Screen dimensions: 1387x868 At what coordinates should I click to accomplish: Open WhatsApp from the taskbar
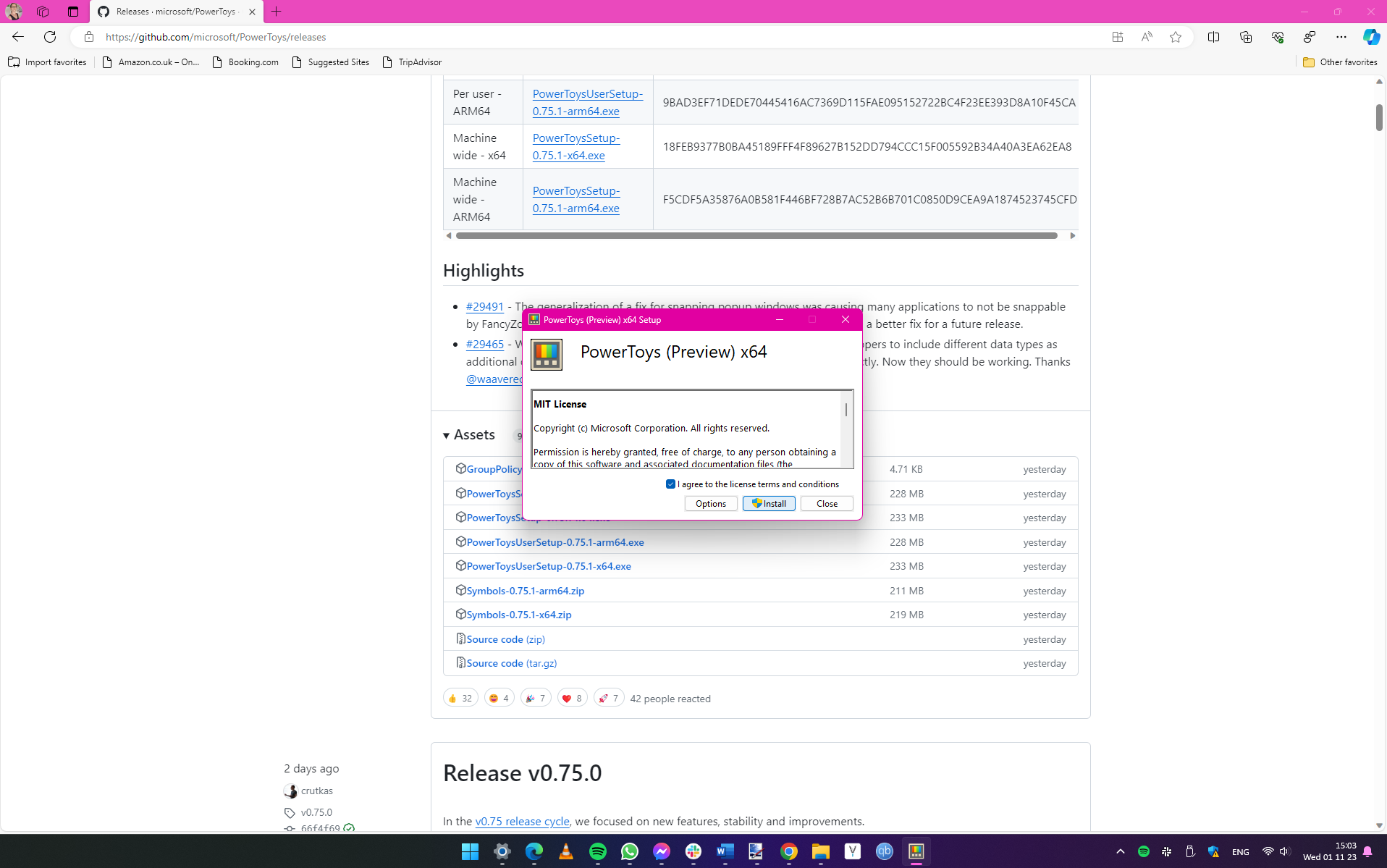(630, 851)
